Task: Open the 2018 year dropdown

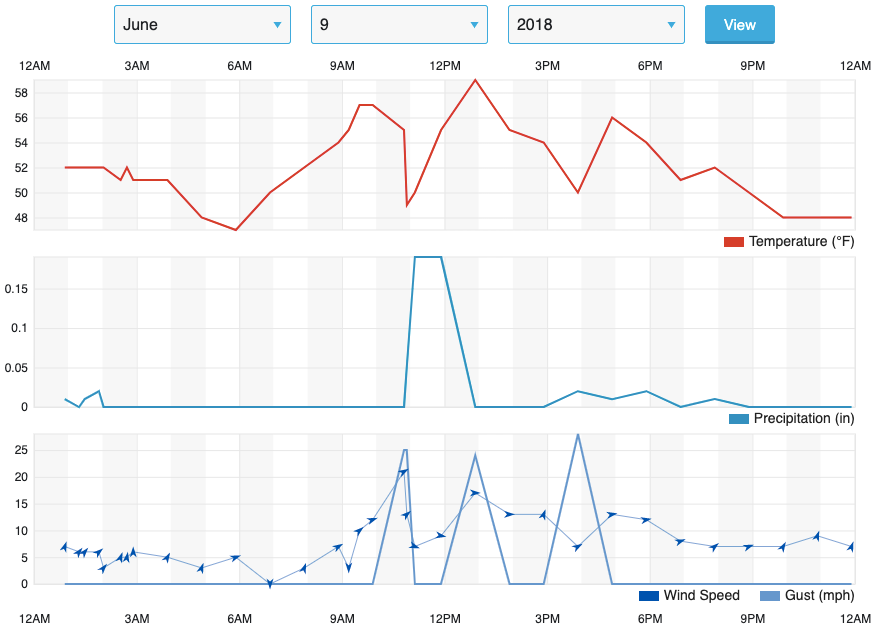Action: coord(596,25)
